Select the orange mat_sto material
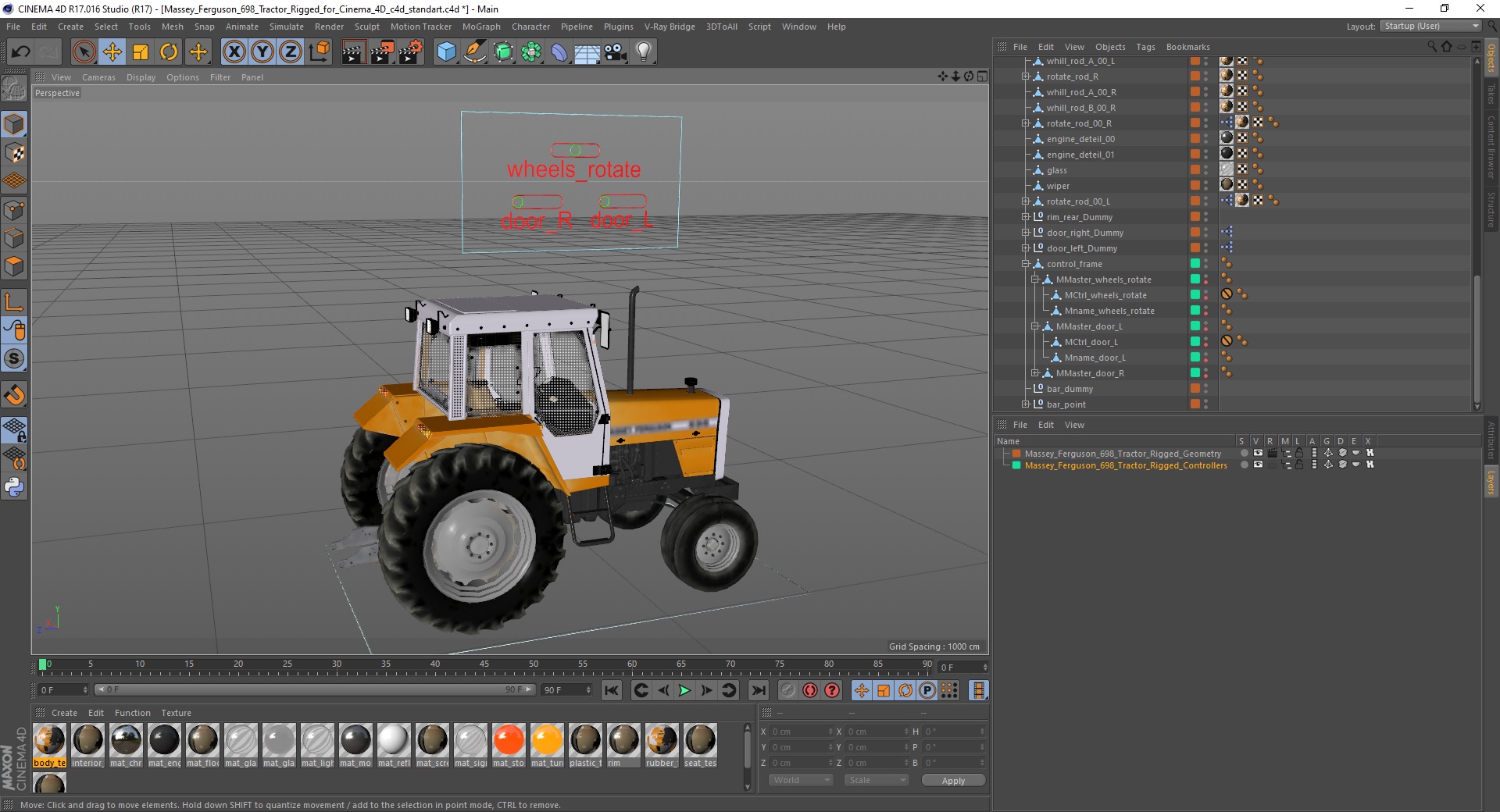This screenshot has height=812, width=1500. (509, 740)
